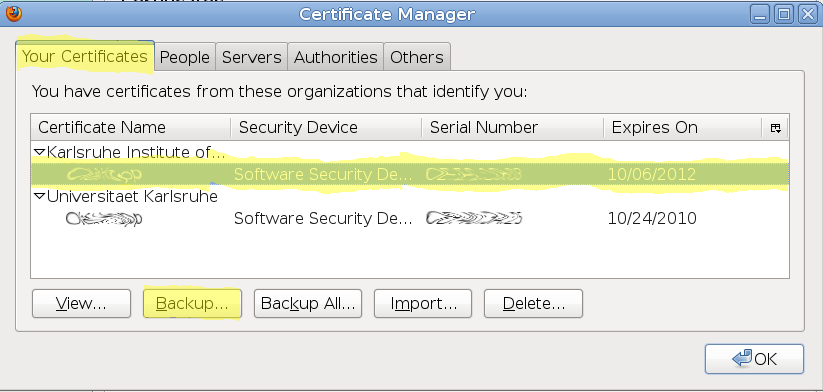The width and height of the screenshot is (823, 392).
Task: Switch to the People tab
Action: coord(185,57)
